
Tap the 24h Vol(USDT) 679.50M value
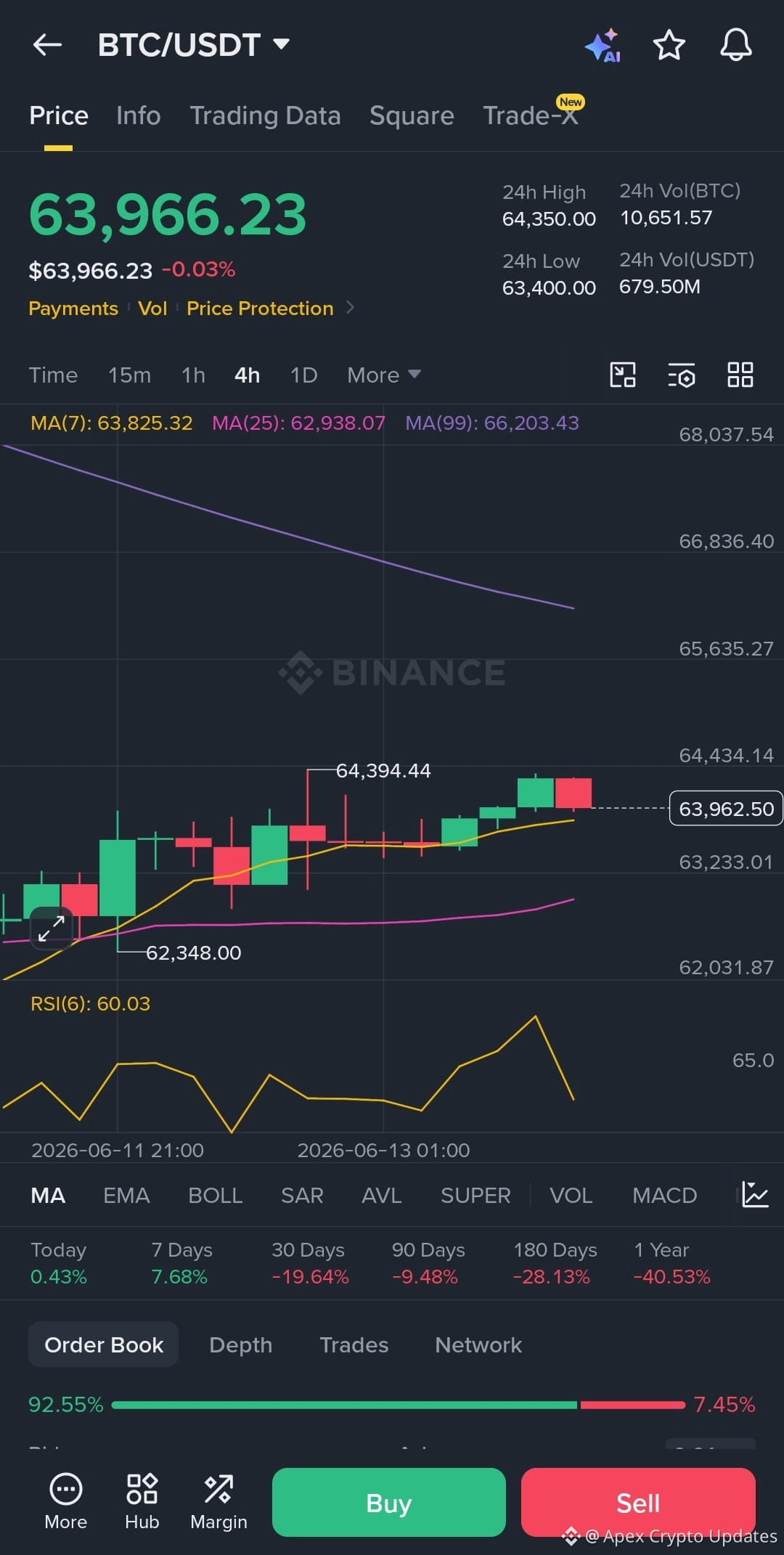(659, 286)
